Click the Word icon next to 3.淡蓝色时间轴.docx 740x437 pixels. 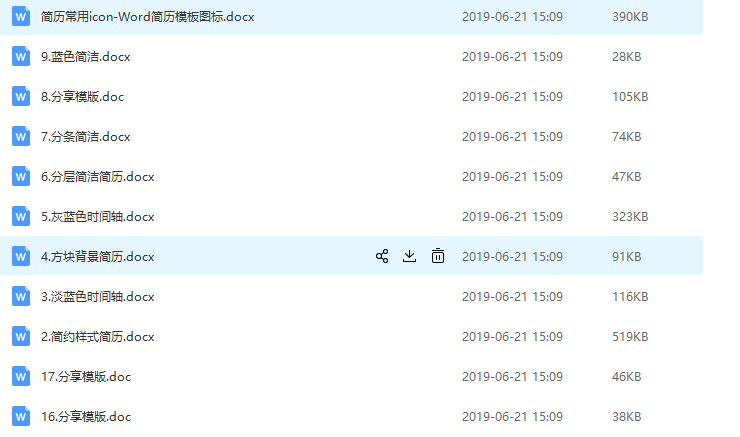[x=21, y=296]
